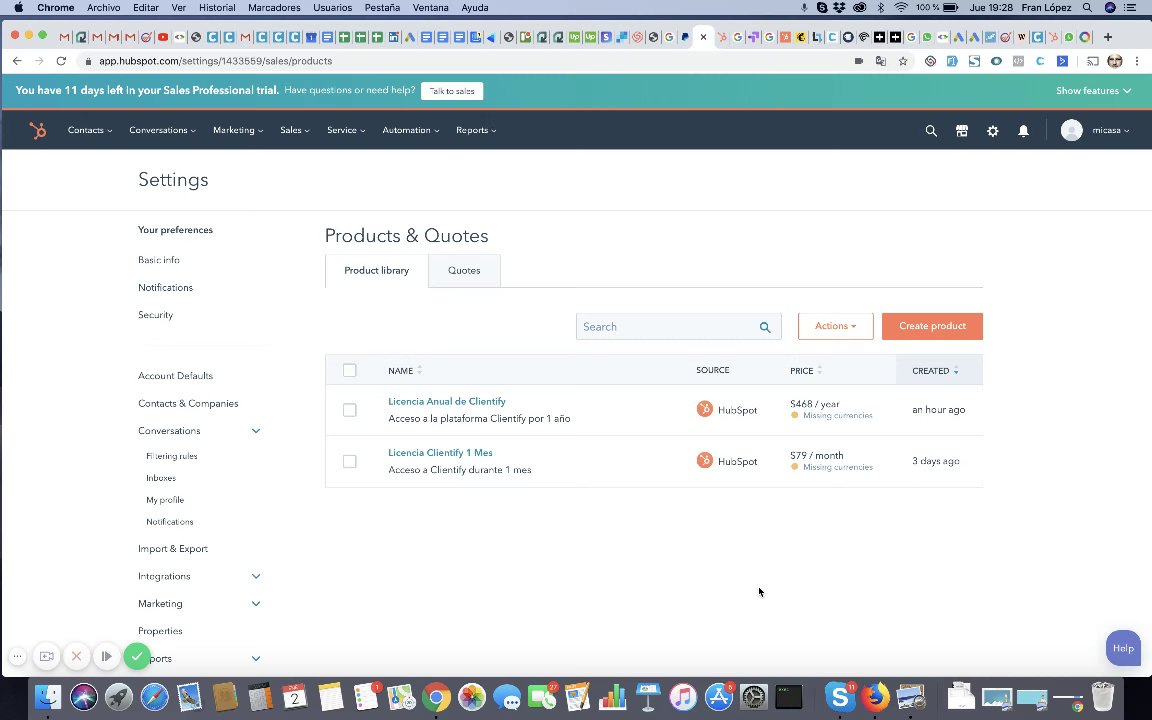
Task: Open a new Chrome tab with plus button
Action: pos(1108,37)
